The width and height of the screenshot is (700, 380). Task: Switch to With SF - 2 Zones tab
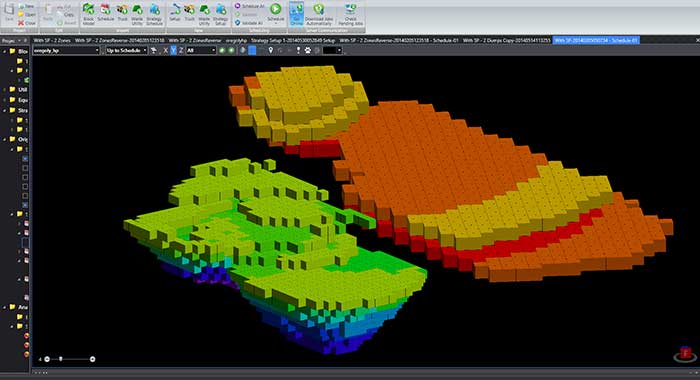point(52,40)
